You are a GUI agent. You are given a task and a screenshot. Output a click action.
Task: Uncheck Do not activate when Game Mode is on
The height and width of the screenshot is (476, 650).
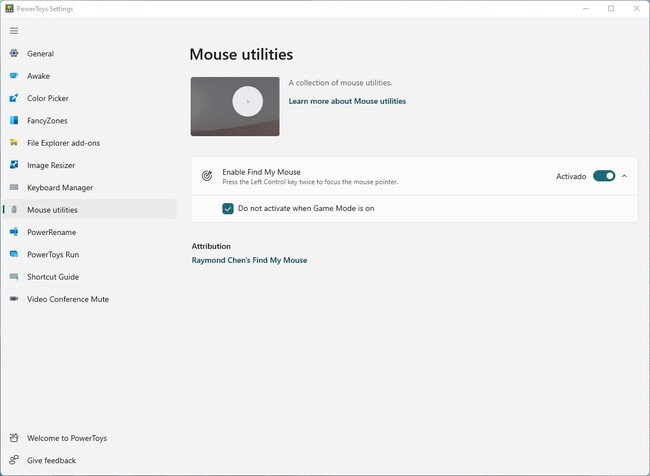(228, 208)
